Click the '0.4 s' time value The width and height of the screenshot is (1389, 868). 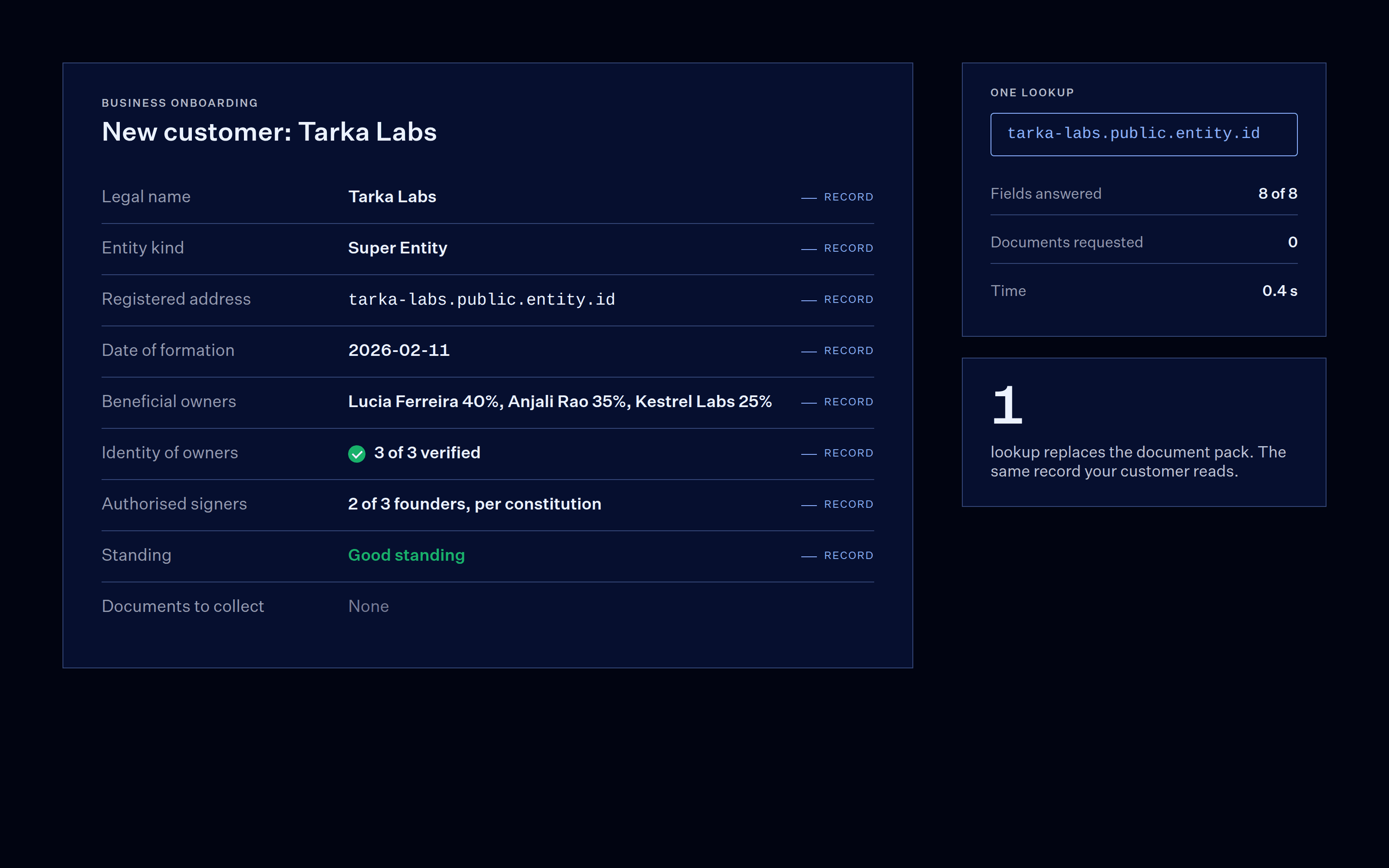1279,291
